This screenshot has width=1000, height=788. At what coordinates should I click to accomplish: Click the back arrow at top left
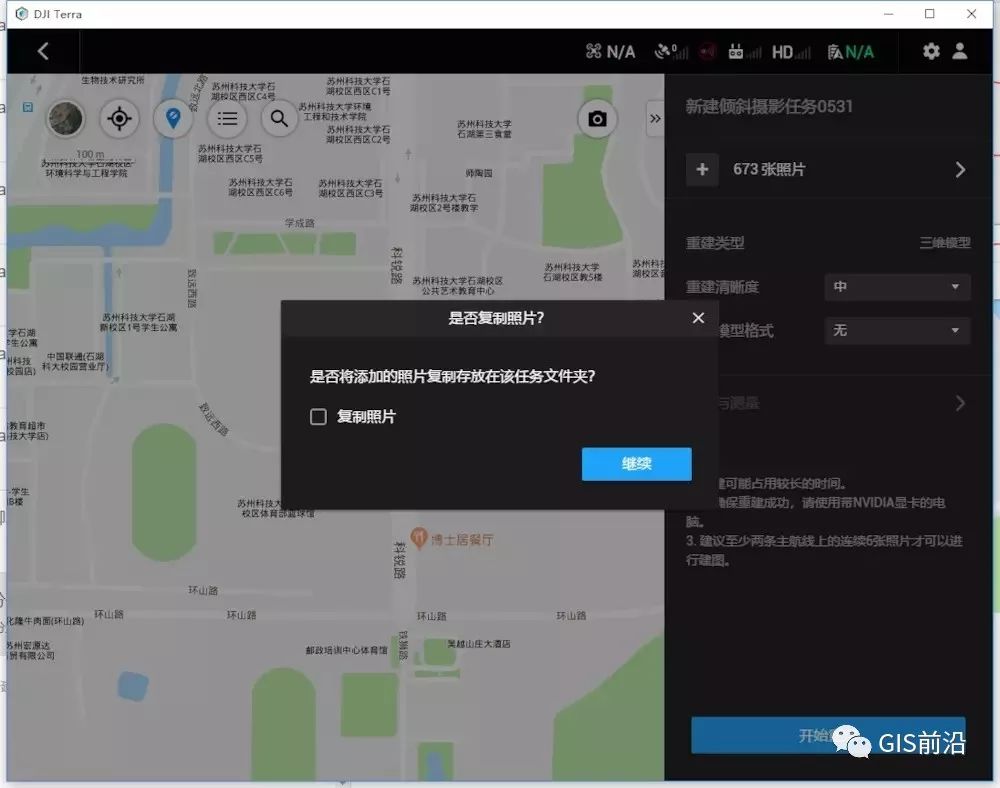point(44,51)
